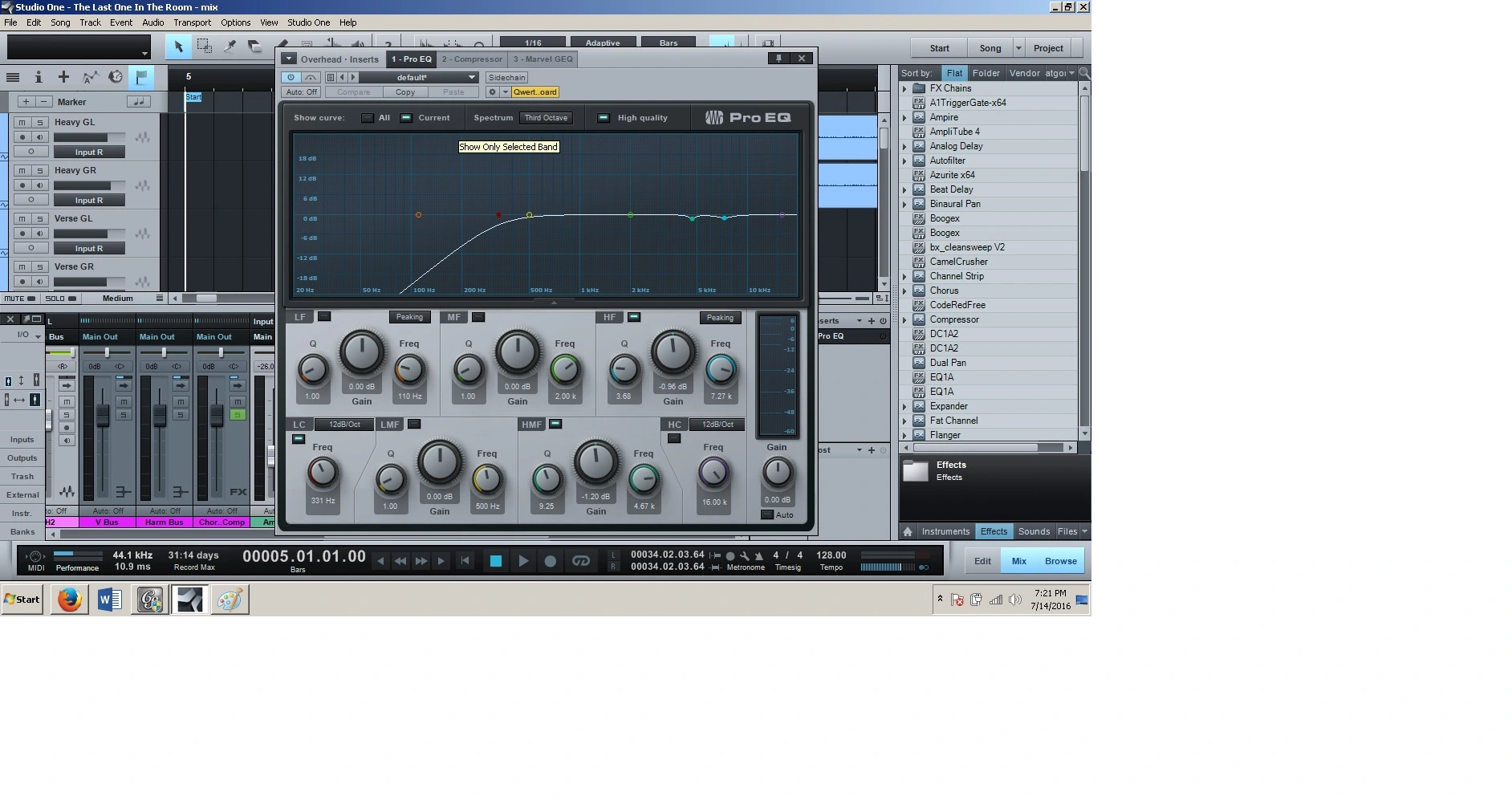1512x801 pixels.
Task: Toggle Show curve Current
Action: click(x=406, y=118)
